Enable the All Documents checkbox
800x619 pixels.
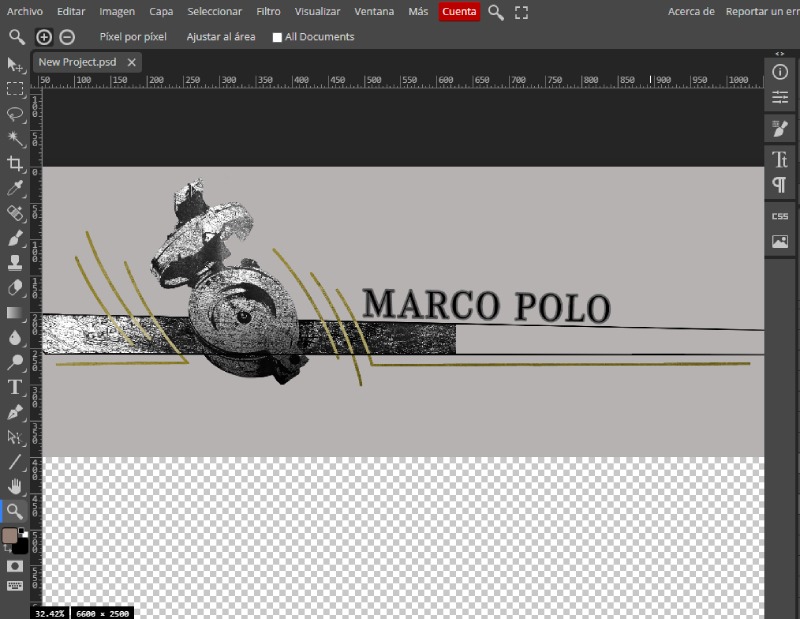point(277,37)
